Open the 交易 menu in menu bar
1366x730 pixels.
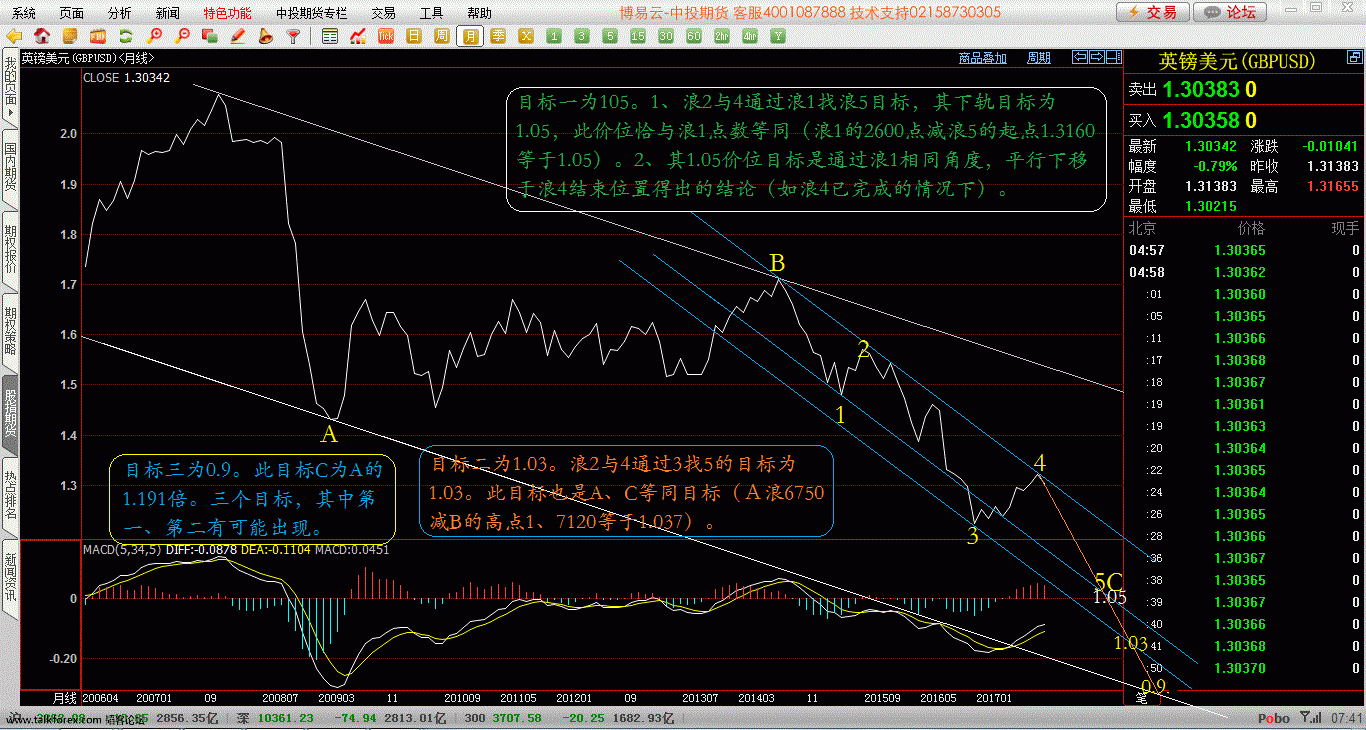pyautogui.click(x=383, y=13)
